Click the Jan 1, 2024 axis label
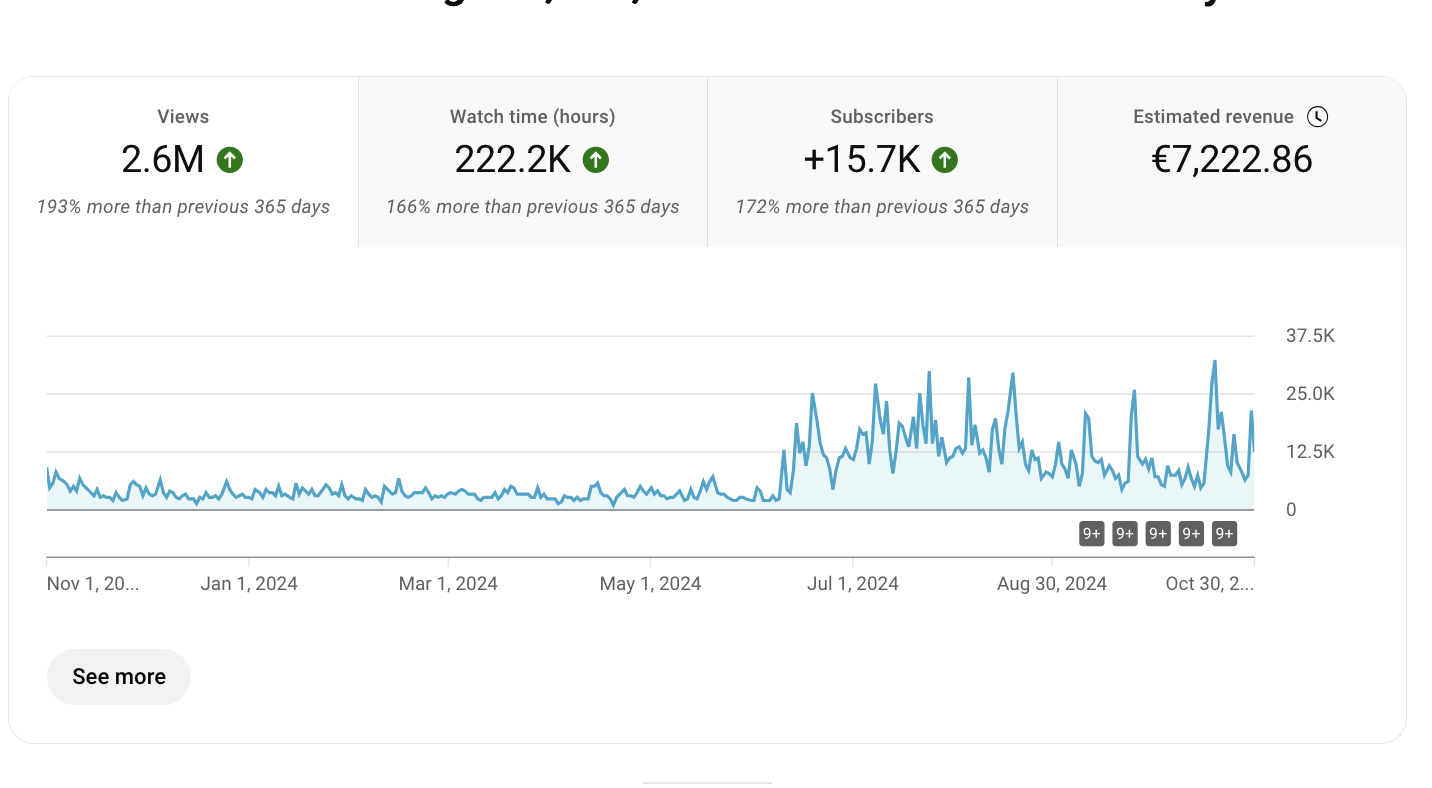1432x788 pixels. coord(249,584)
